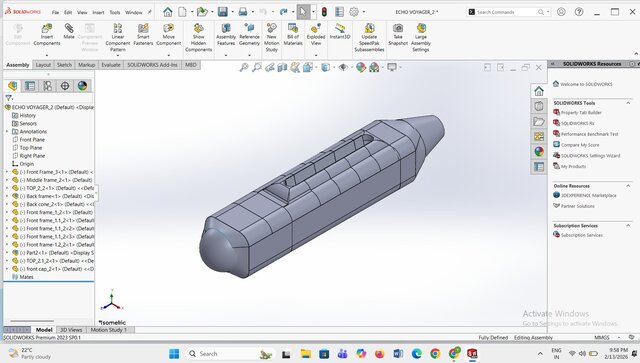Screen dimensions: 640x363
Task: Collapse the SOLIDWORKS Tools section
Action: click(628, 103)
